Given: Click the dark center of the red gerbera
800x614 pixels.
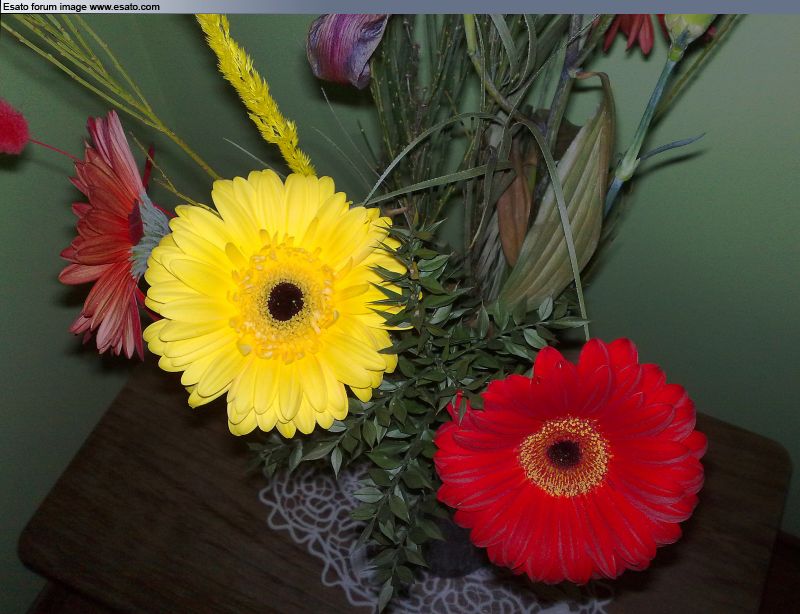Looking at the screenshot, I should tap(564, 454).
